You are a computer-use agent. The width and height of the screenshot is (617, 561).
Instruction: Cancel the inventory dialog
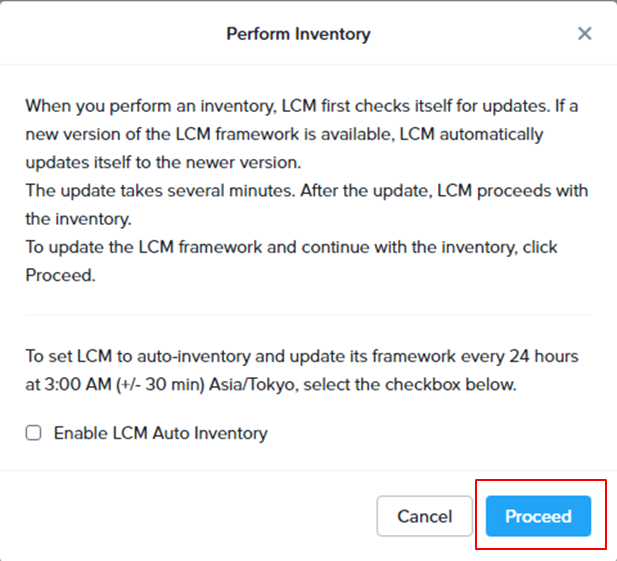tap(424, 517)
